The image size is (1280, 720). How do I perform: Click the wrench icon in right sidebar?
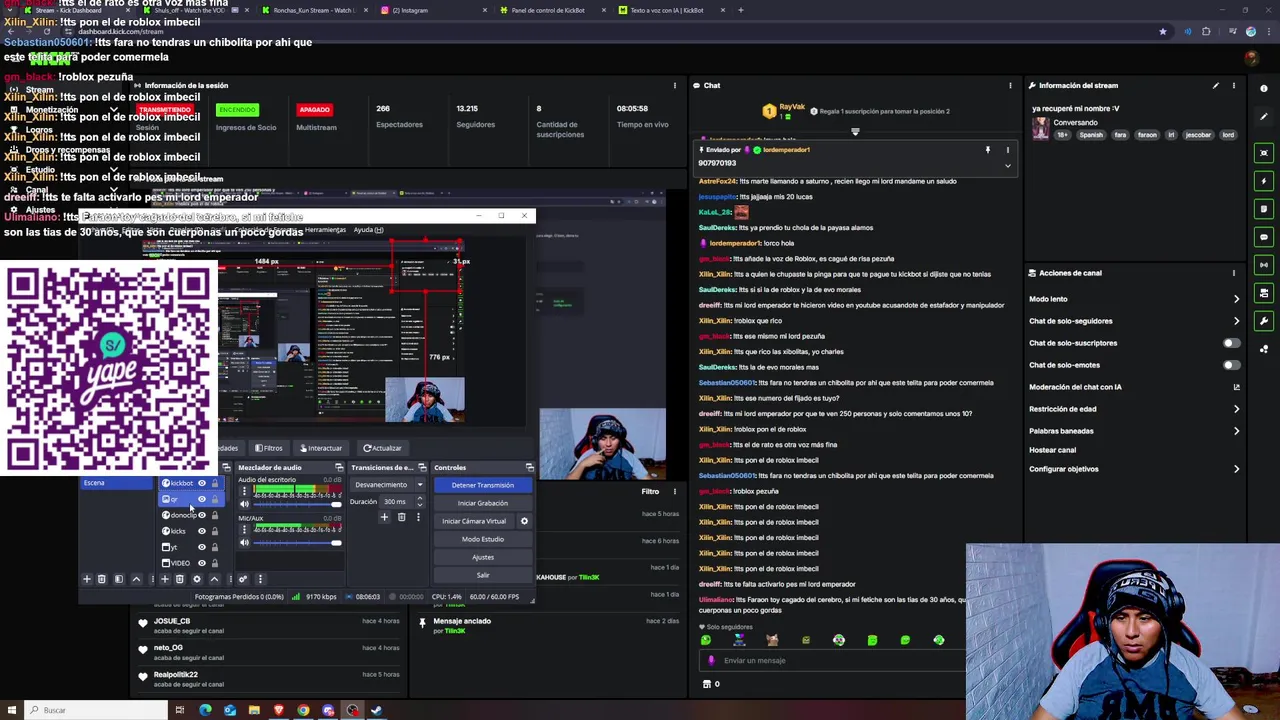pos(1265,321)
